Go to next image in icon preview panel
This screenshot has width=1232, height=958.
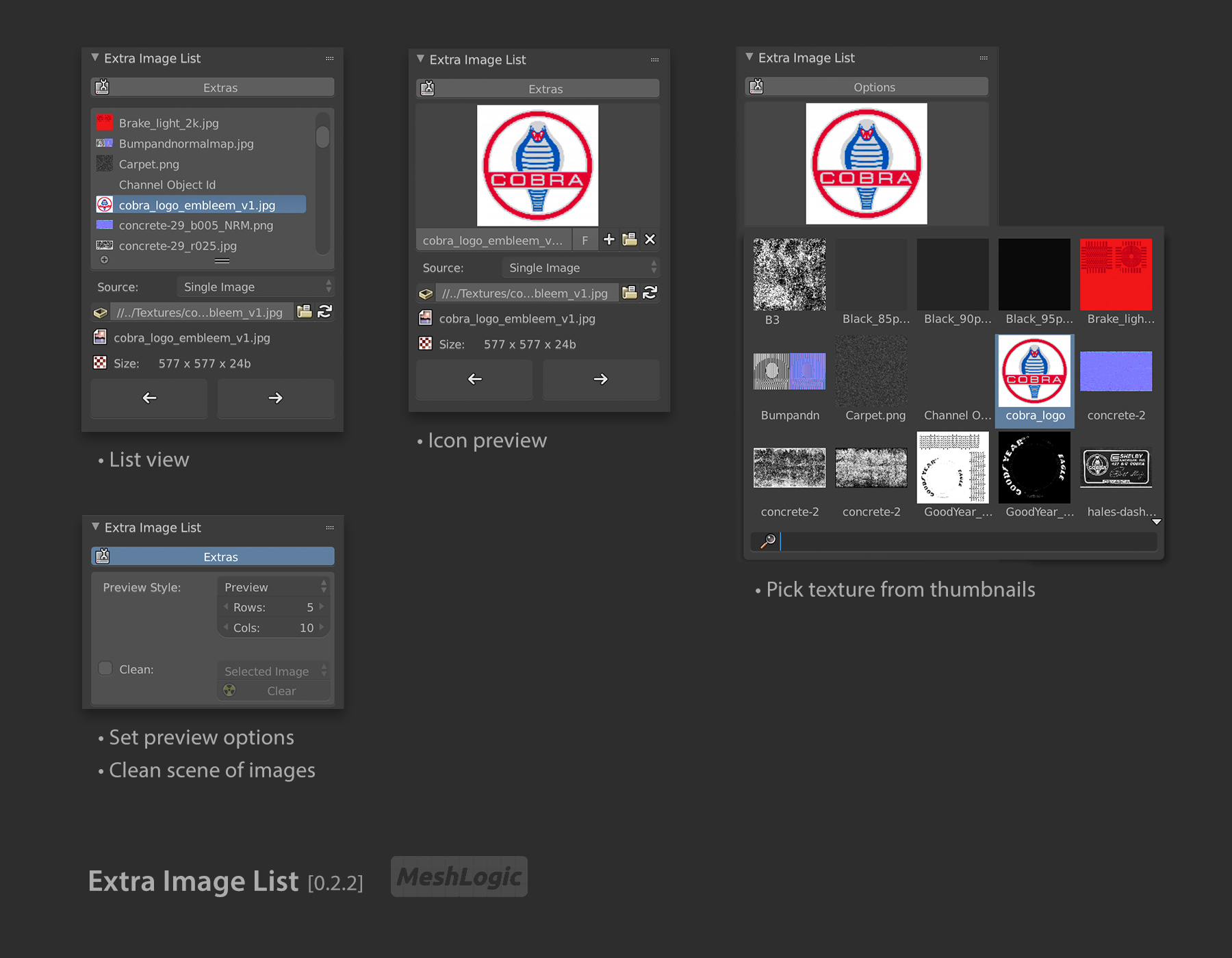pyautogui.click(x=601, y=379)
